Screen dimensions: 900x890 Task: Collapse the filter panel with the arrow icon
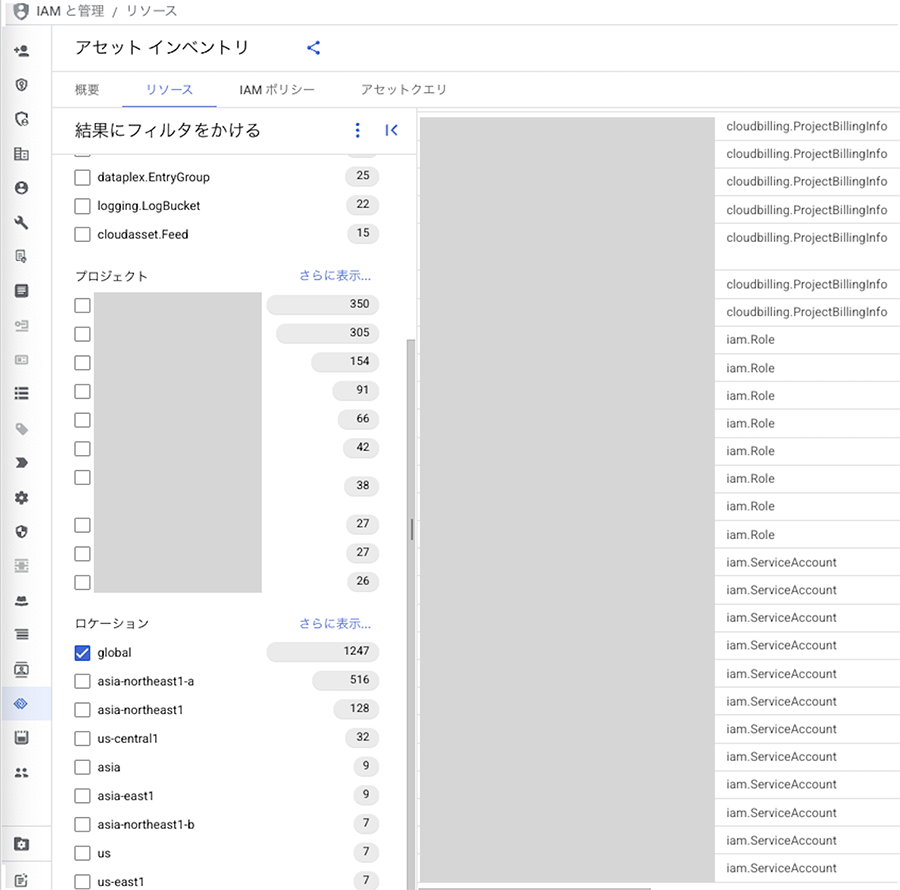[x=391, y=130]
